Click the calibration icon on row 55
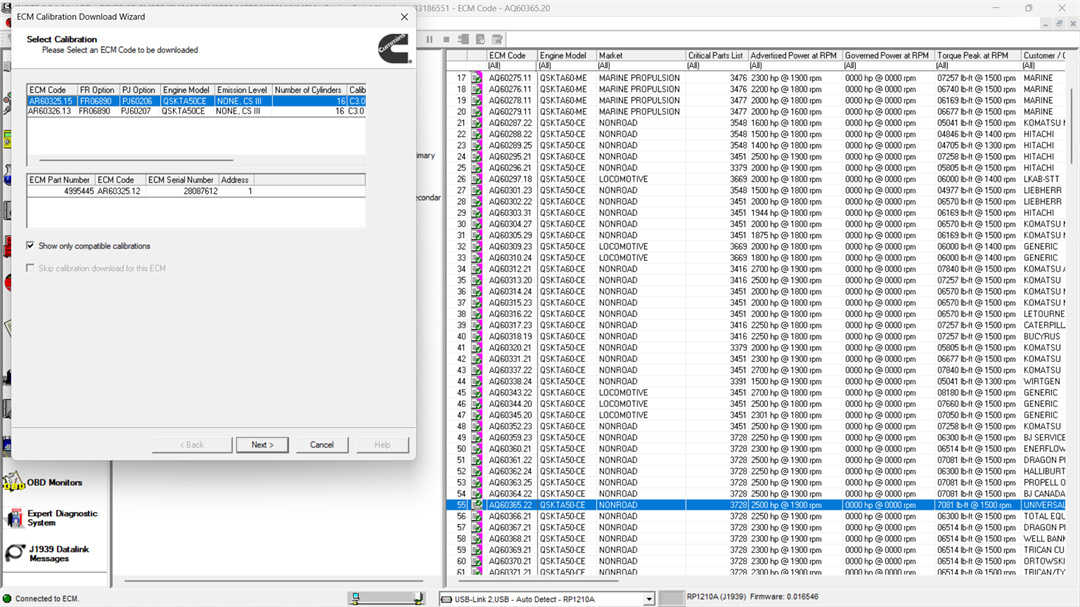This screenshot has width=1080, height=607. pos(477,506)
